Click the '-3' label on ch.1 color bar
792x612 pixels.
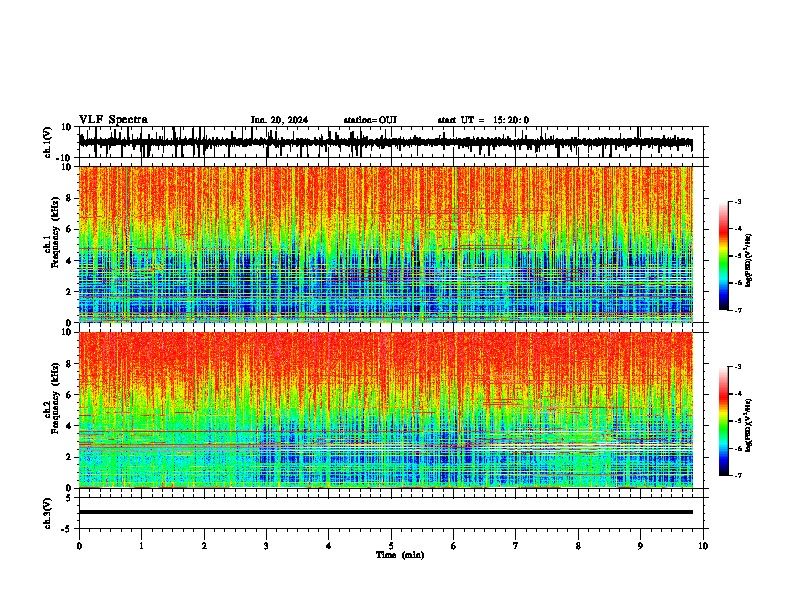(738, 202)
